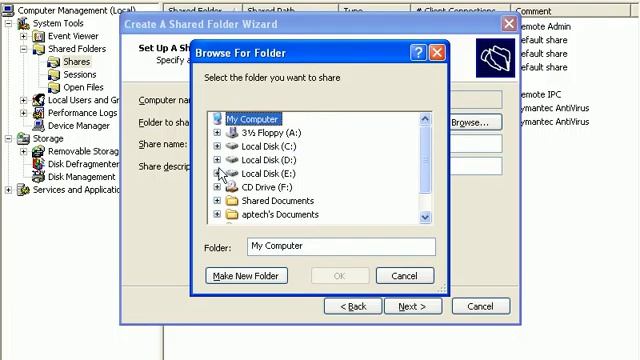Click the wizard's bottom Cancel button

coord(481,307)
